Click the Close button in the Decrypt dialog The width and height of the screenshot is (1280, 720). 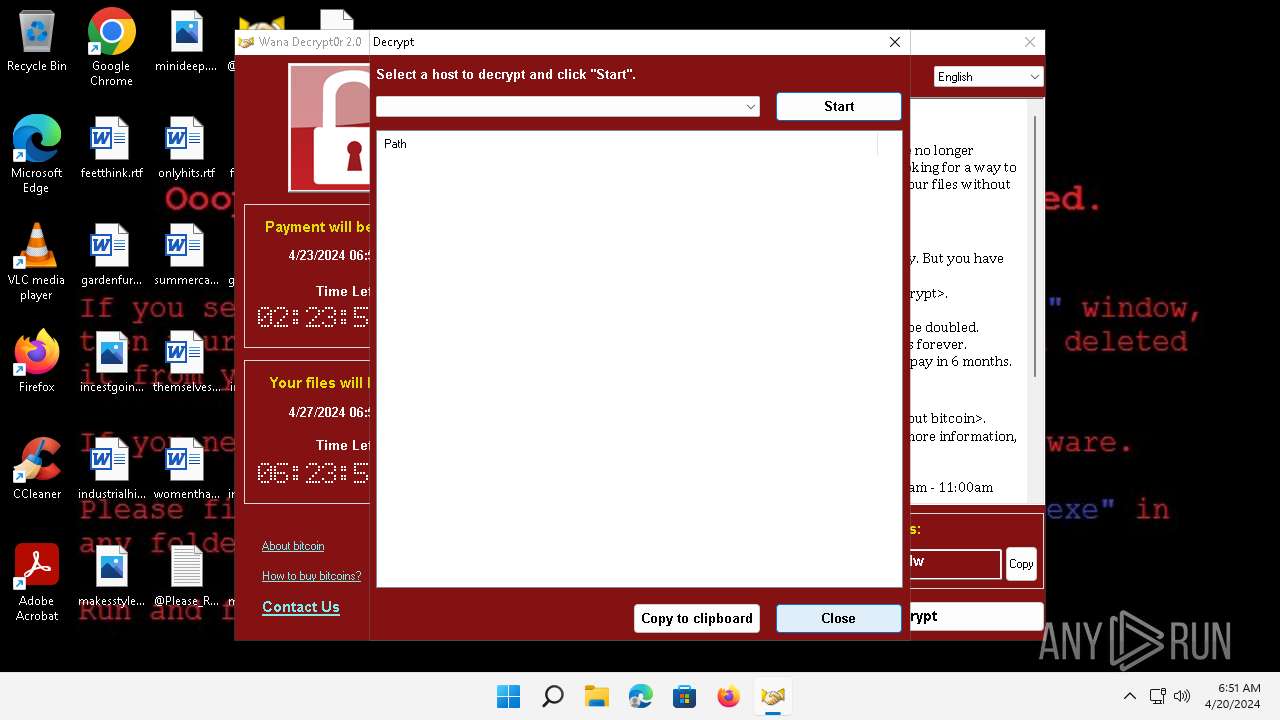coord(838,618)
